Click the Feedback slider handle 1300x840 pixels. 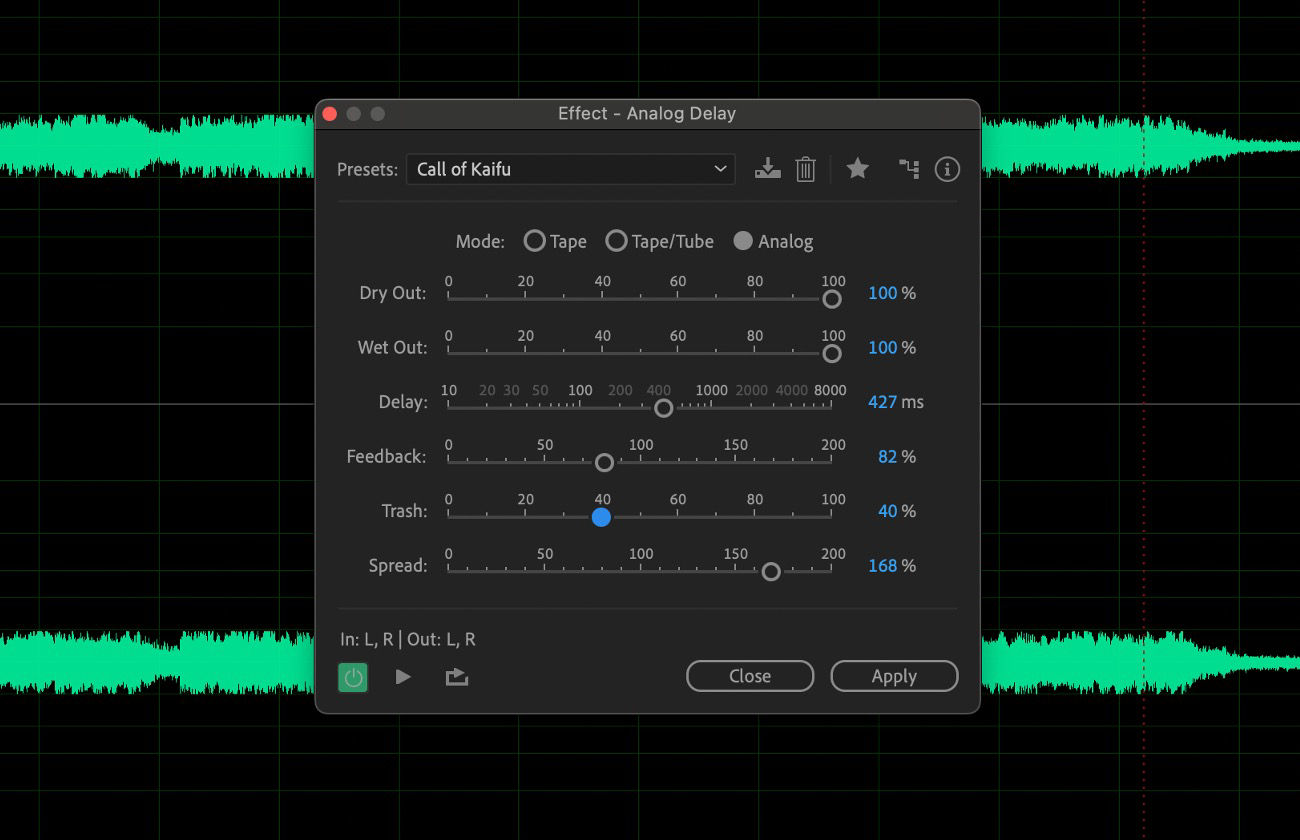tap(604, 462)
